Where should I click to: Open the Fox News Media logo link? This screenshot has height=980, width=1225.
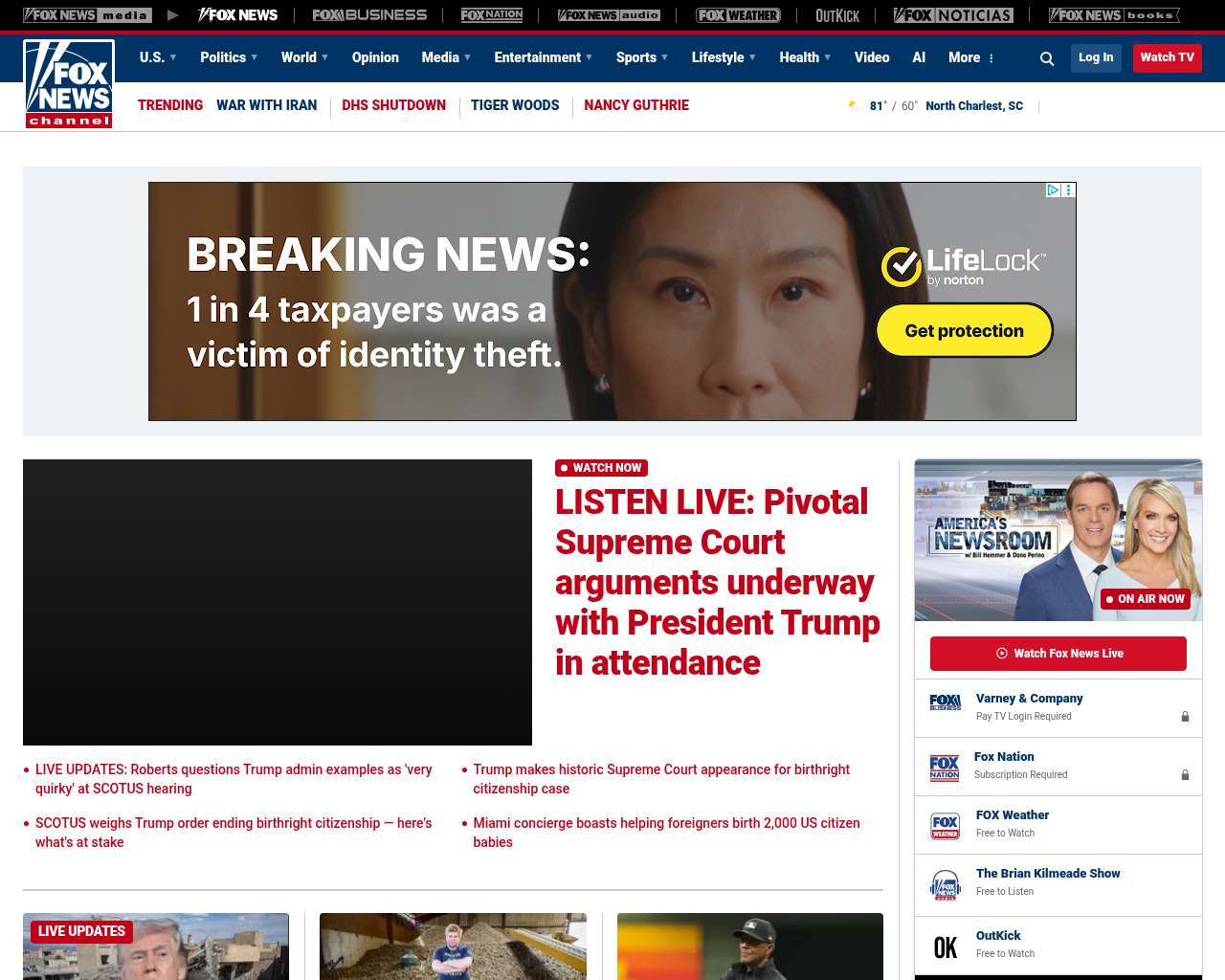click(x=87, y=15)
